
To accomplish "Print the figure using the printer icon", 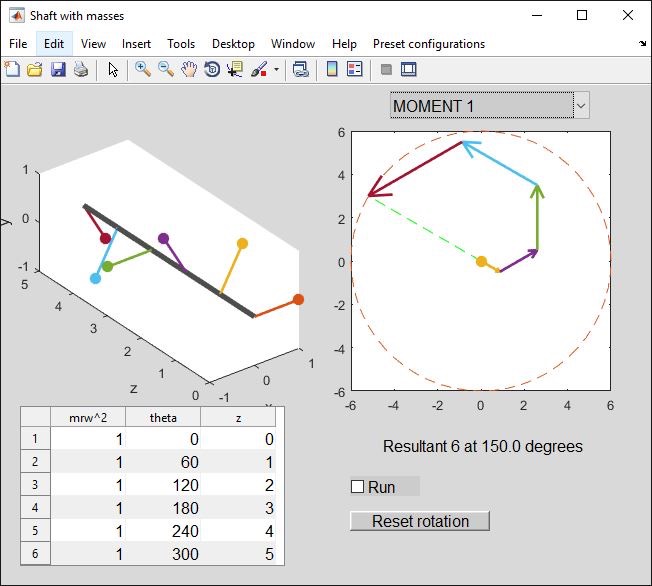I will pyautogui.click(x=81, y=70).
